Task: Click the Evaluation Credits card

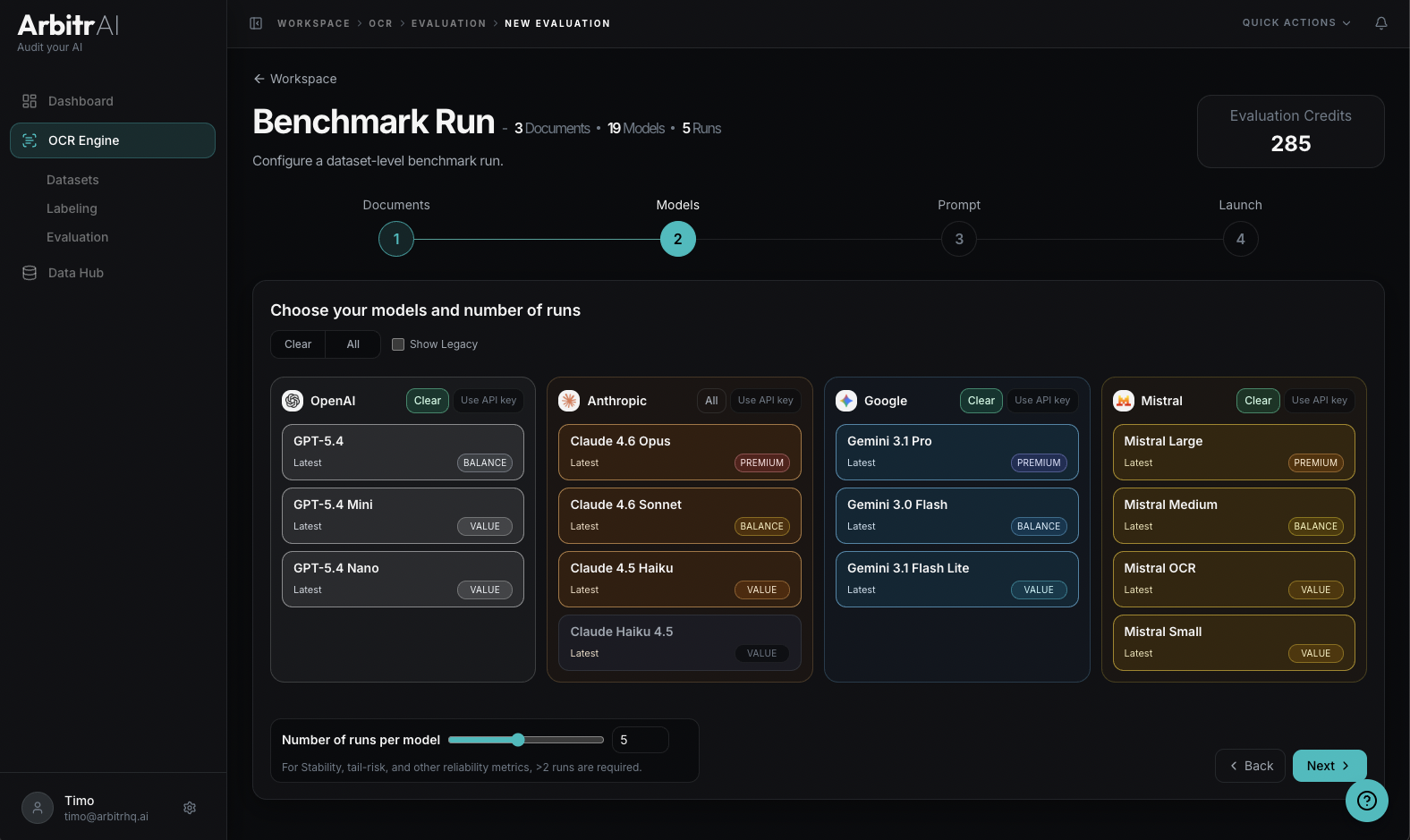Action: tap(1291, 132)
